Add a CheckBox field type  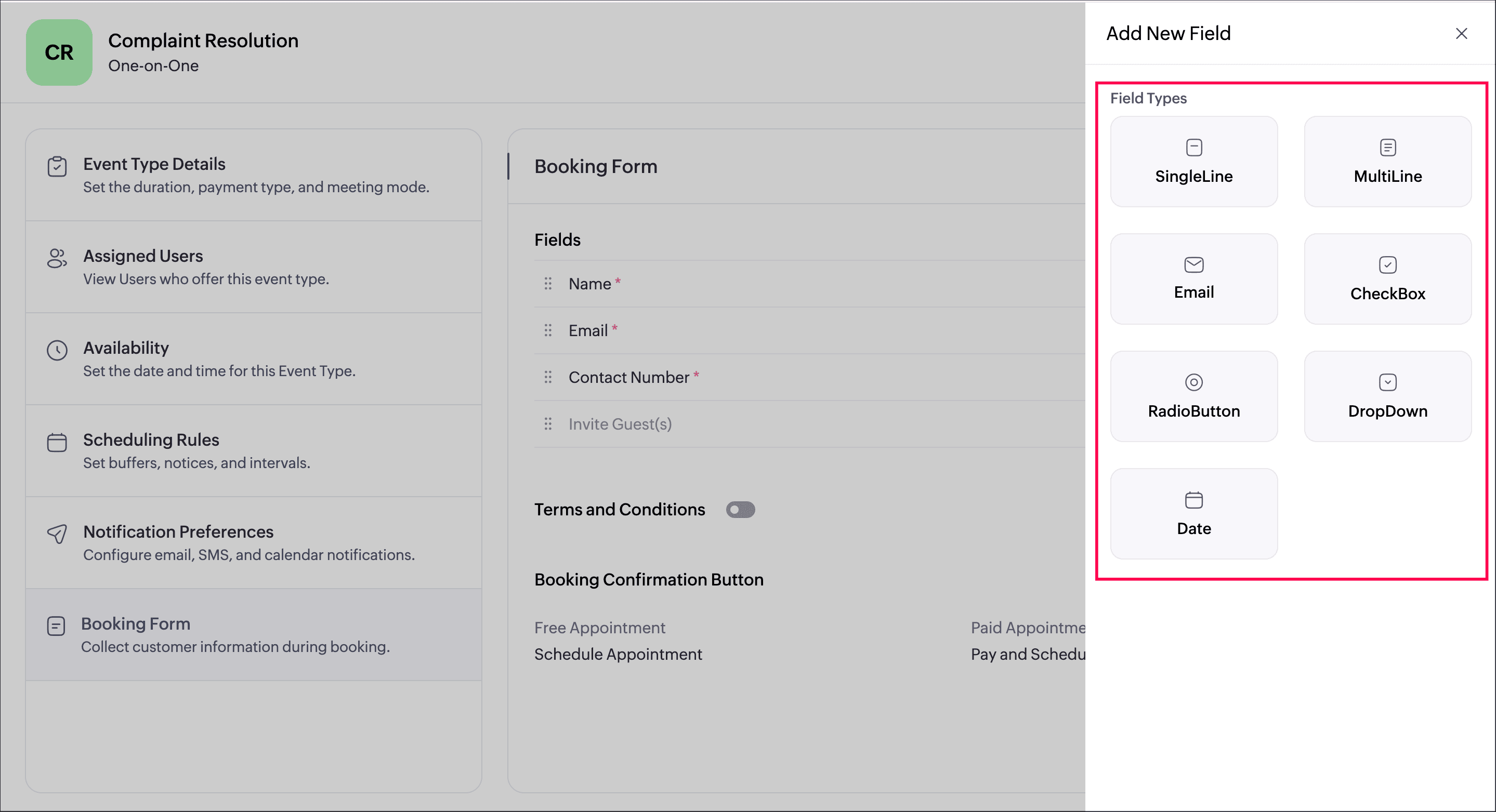click(1387, 278)
